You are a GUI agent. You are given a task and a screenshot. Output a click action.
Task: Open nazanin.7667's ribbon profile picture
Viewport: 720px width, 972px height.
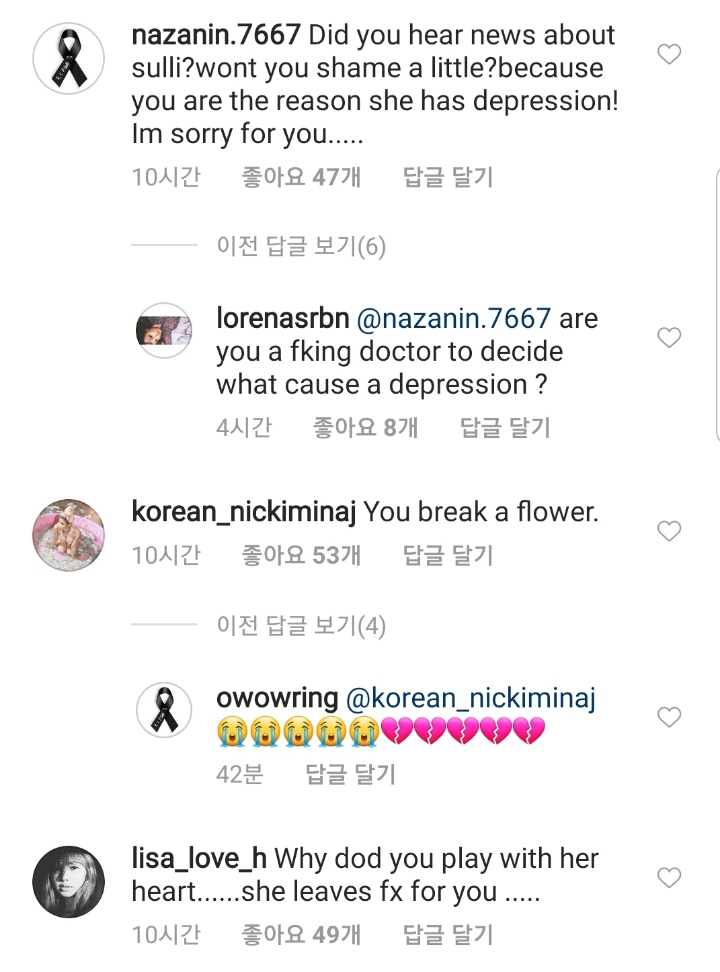click(70, 68)
